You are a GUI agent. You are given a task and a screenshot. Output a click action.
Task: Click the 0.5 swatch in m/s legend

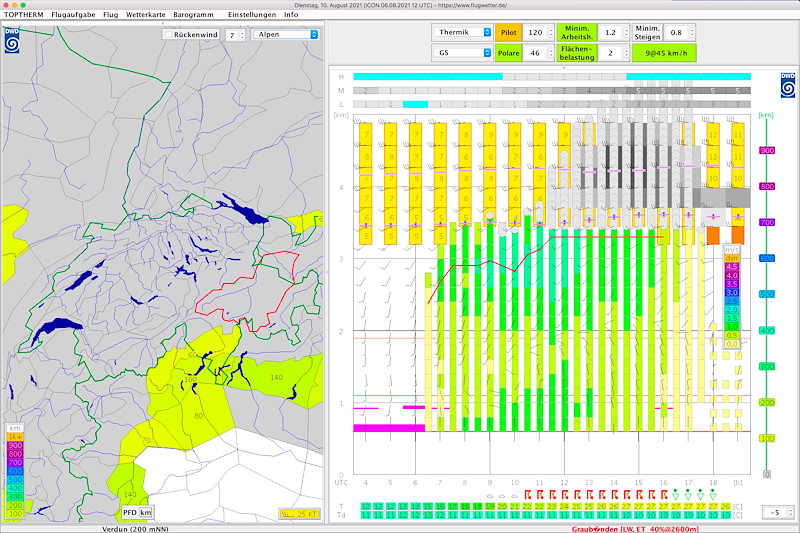(732, 336)
